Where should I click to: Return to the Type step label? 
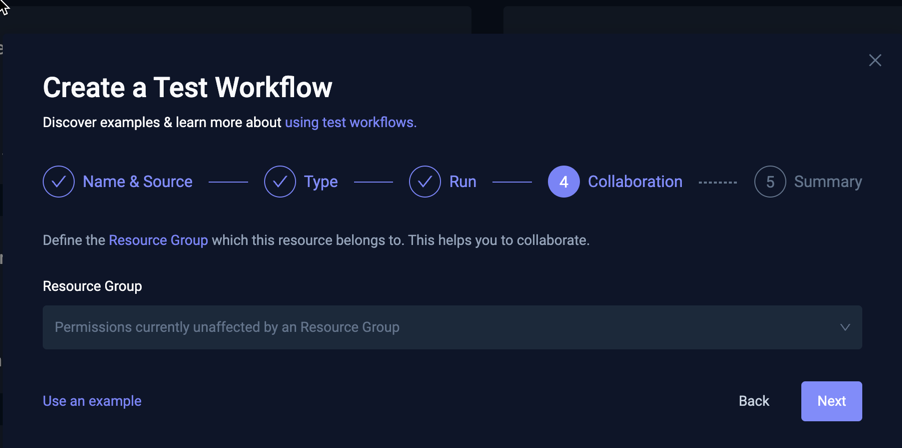click(x=321, y=182)
